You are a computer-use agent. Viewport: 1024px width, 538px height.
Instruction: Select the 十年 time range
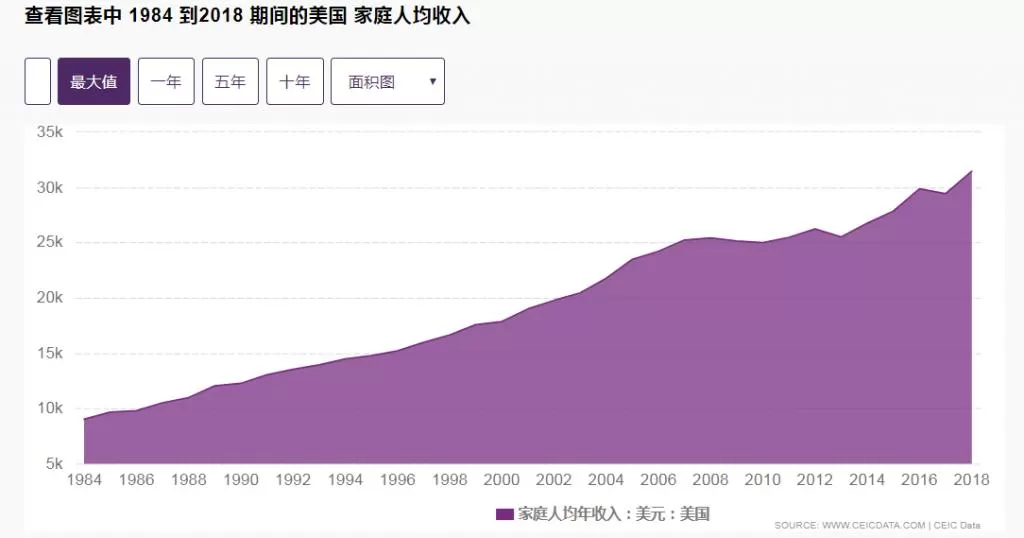tap(295, 82)
